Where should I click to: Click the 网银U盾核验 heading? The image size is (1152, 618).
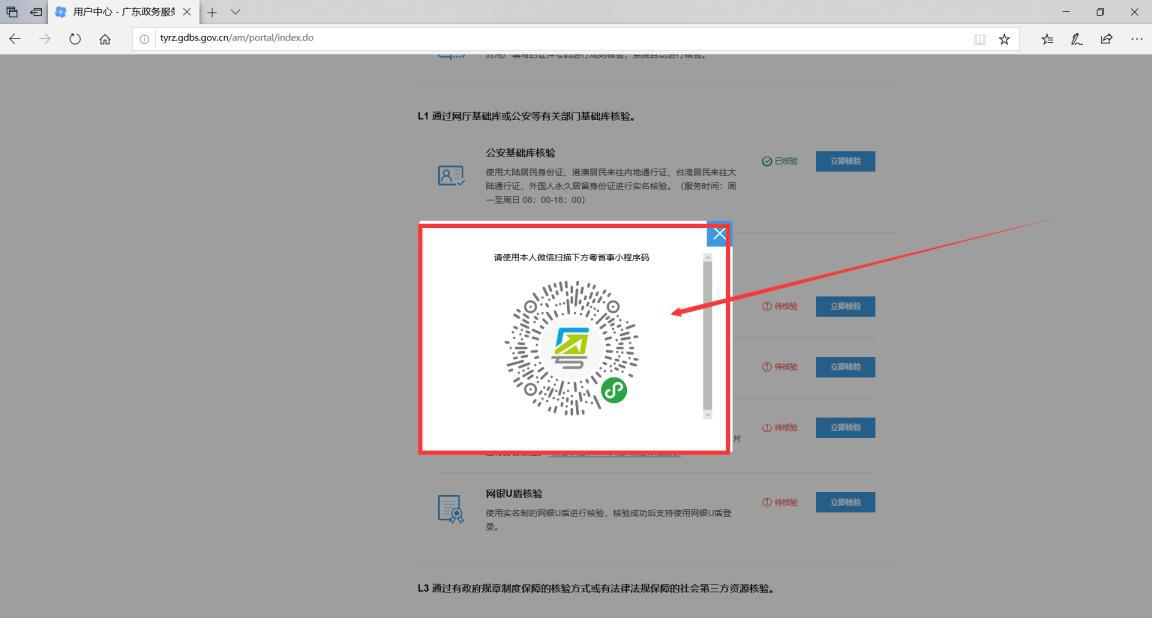click(514, 494)
